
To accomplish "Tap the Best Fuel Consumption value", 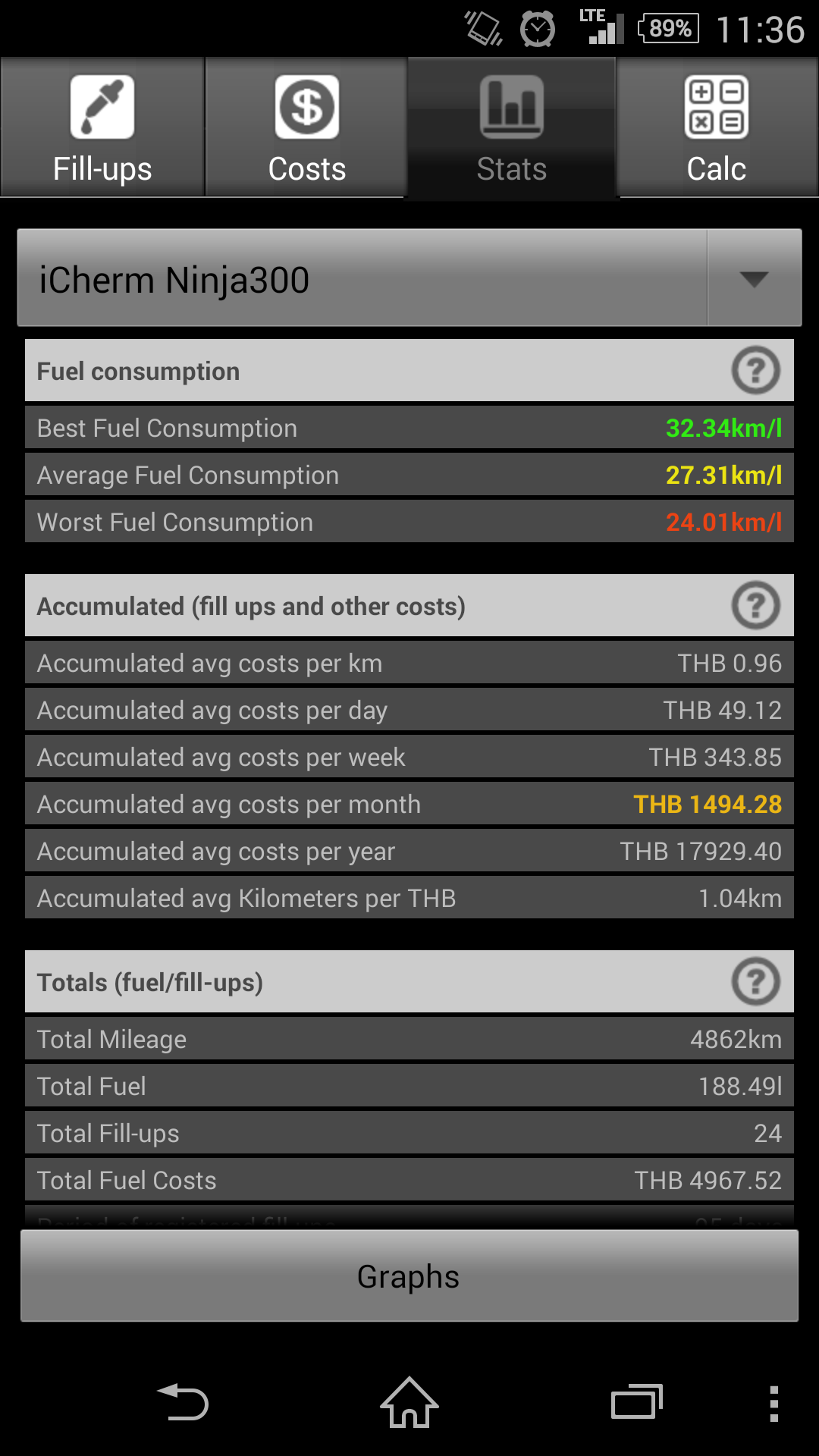I will coord(724,428).
